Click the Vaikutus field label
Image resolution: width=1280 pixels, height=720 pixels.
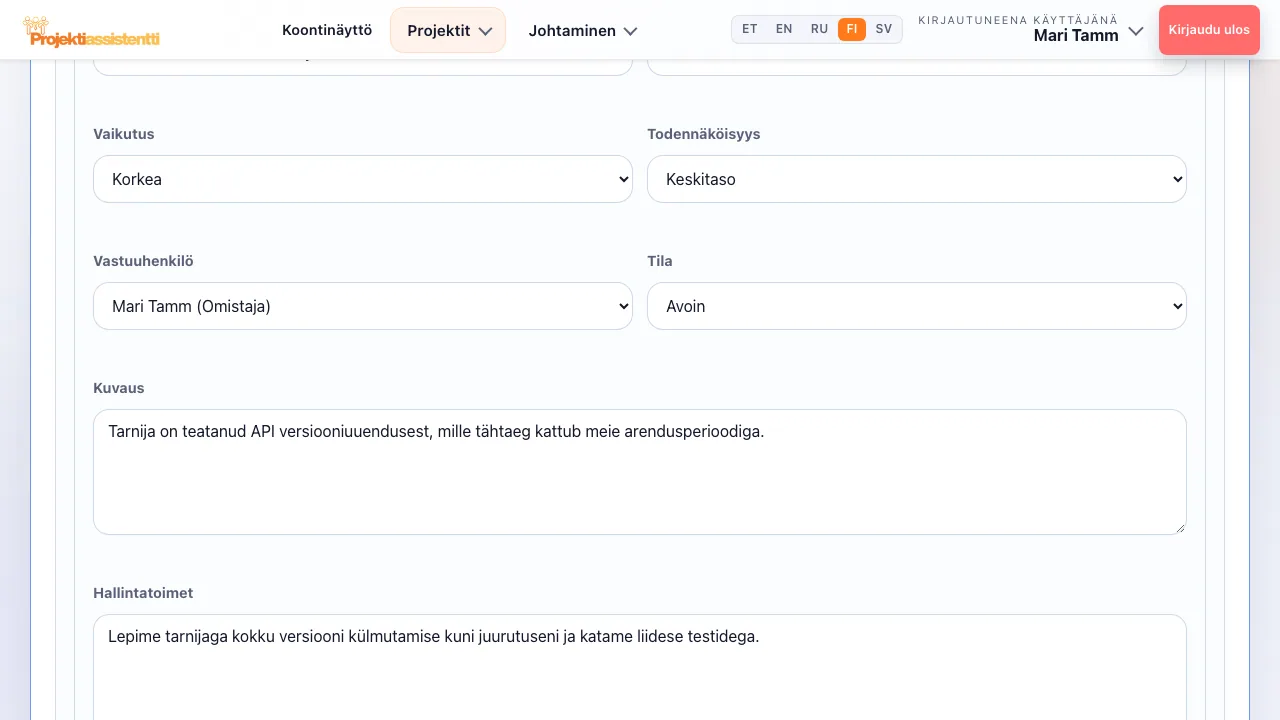pyautogui.click(x=124, y=134)
